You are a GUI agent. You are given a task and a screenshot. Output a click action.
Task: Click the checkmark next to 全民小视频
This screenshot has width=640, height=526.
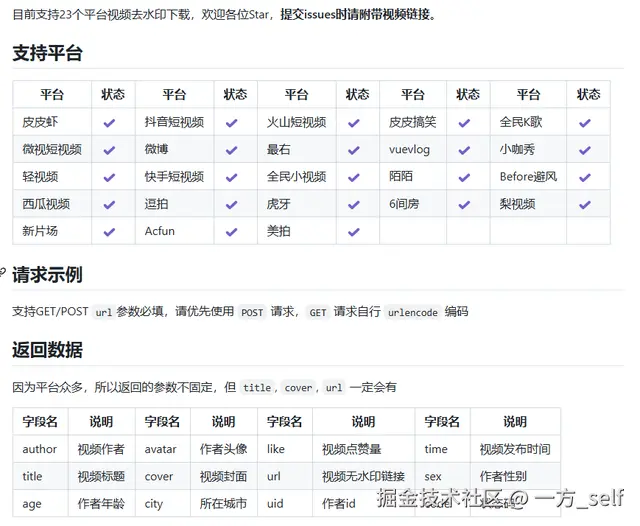[x=354, y=178]
